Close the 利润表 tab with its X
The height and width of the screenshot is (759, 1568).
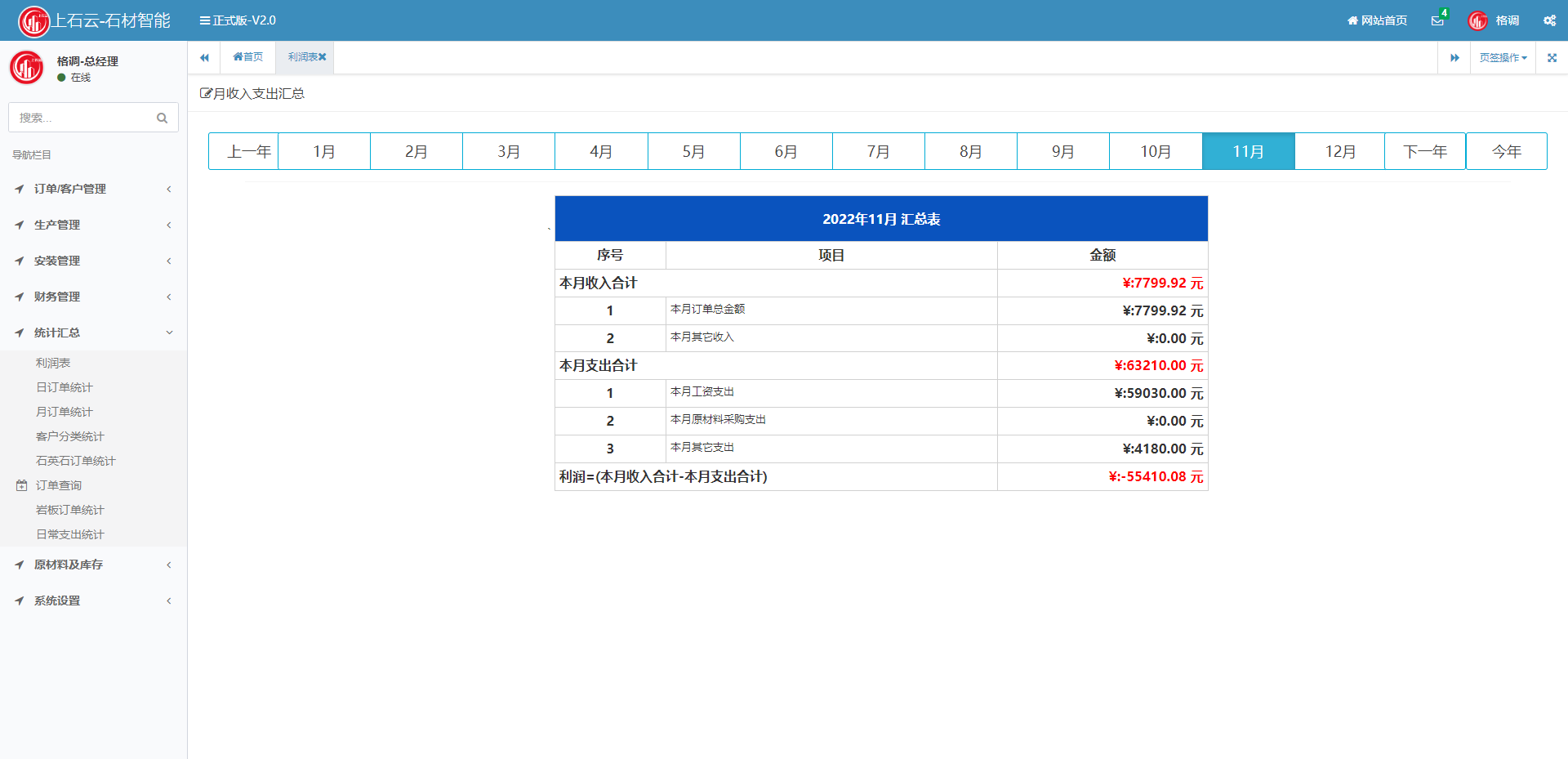pos(323,57)
